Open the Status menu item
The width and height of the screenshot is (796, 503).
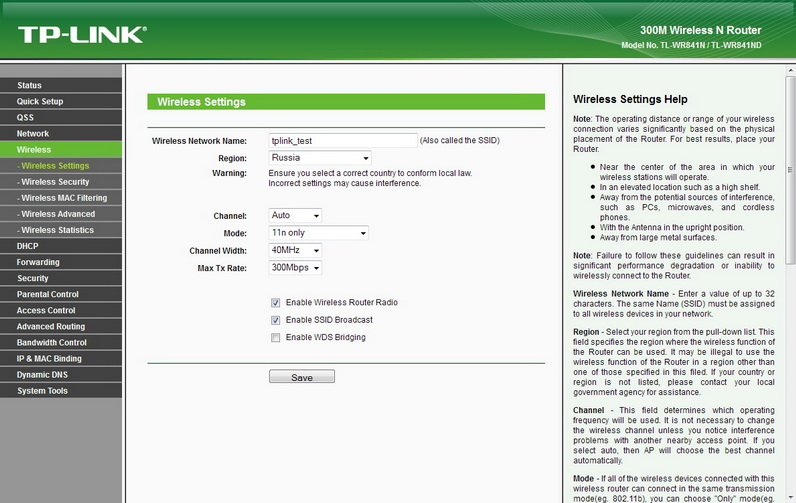click(x=30, y=86)
